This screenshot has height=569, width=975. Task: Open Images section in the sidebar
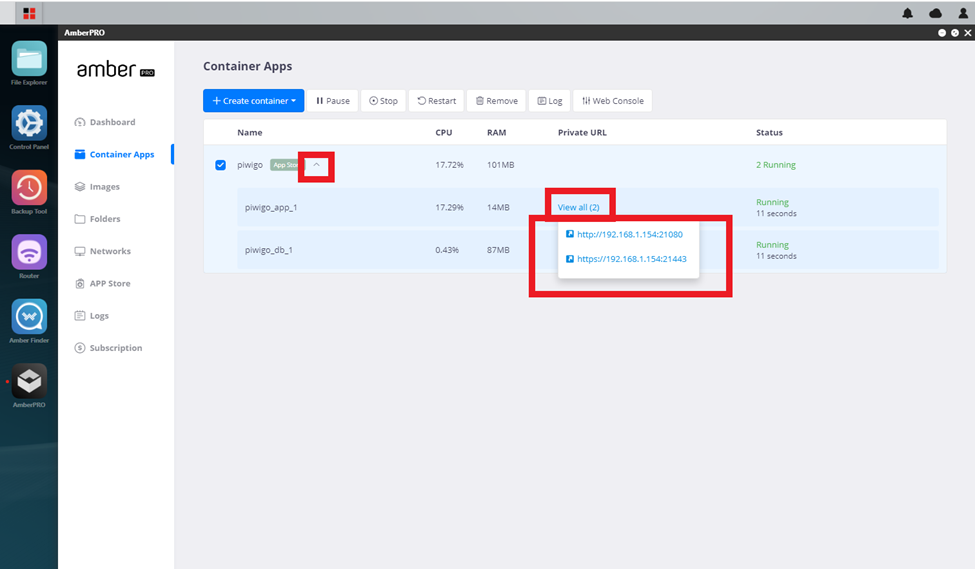(97, 187)
